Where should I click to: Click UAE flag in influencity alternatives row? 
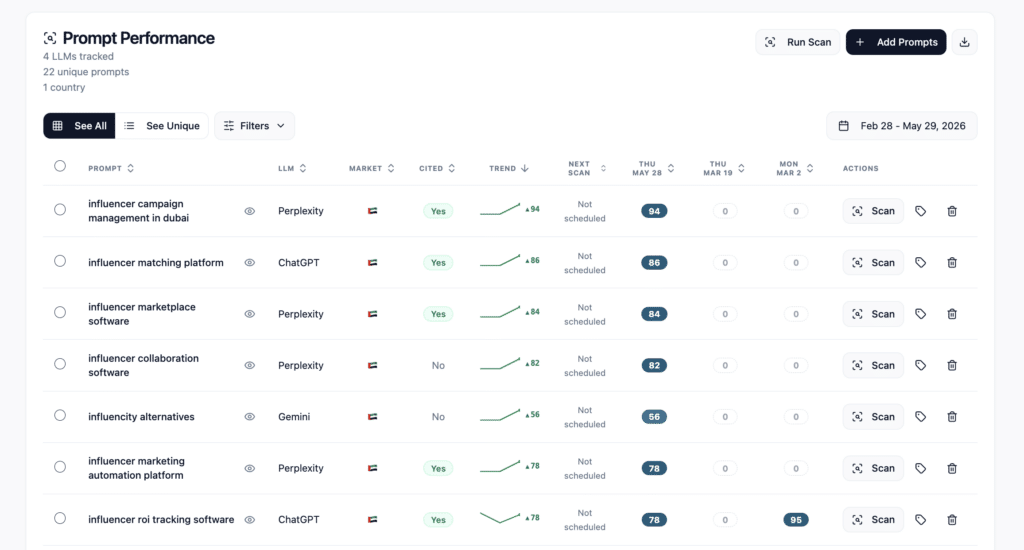pyautogui.click(x=372, y=417)
